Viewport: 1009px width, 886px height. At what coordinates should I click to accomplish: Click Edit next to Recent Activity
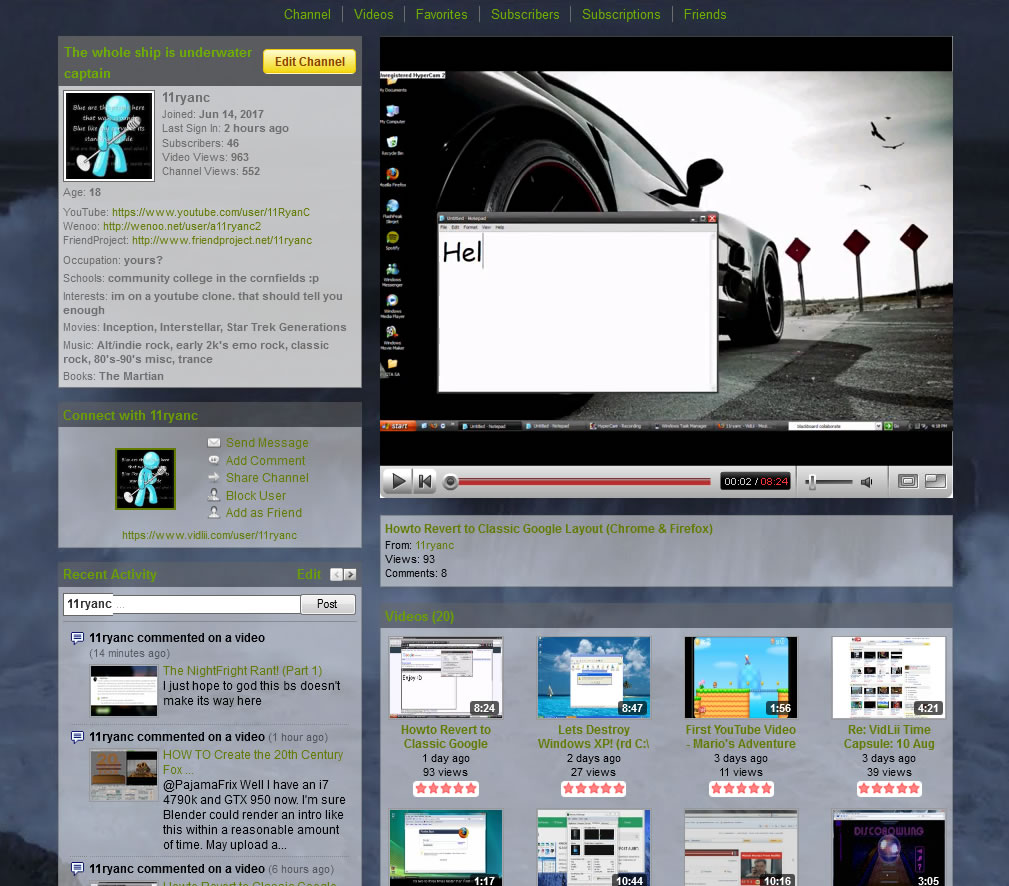click(309, 574)
